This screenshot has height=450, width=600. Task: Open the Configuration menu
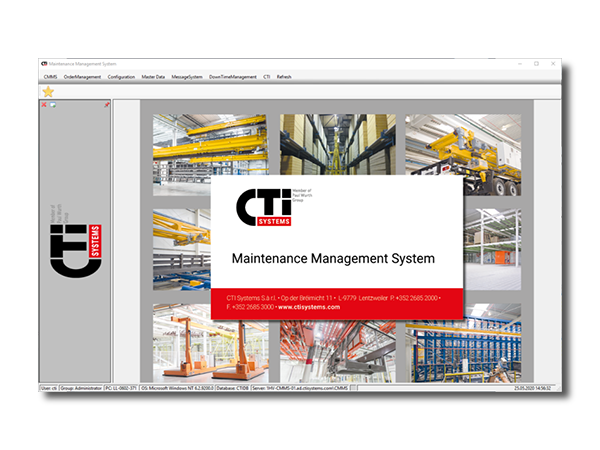[121, 77]
